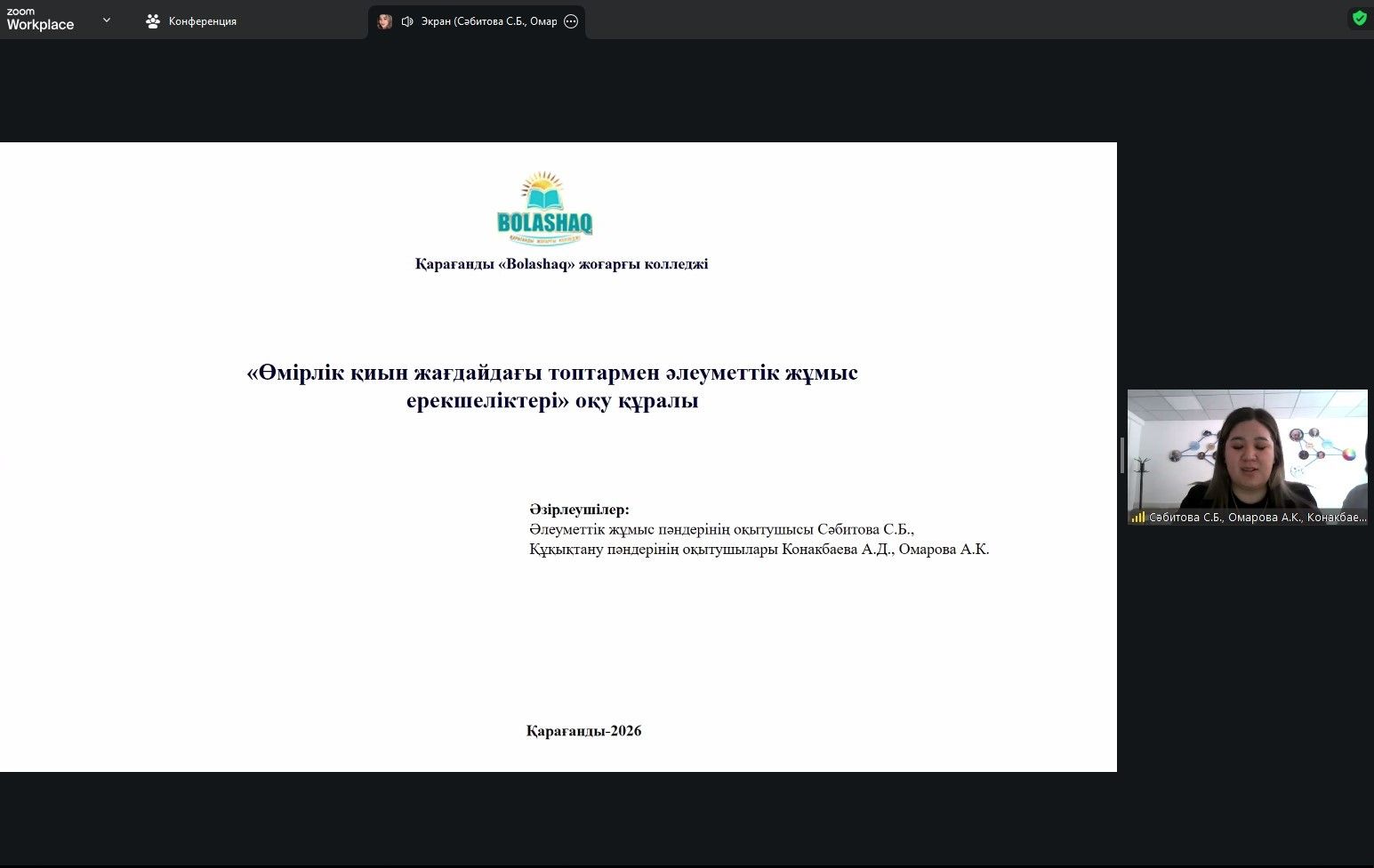This screenshot has height=868, width=1374.
Task: Select the presenter's webcam video thumbnail
Action: (1247, 449)
